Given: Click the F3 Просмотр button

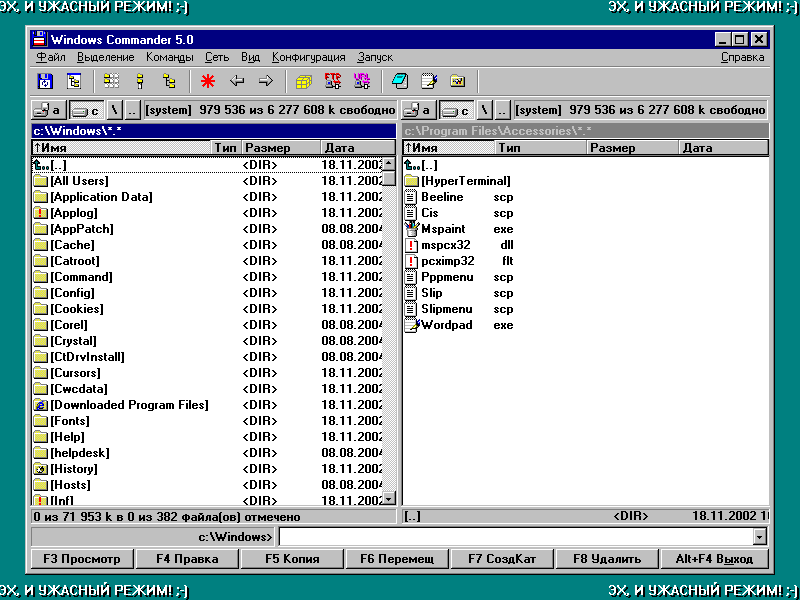Looking at the screenshot, I should (x=82, y=559).
